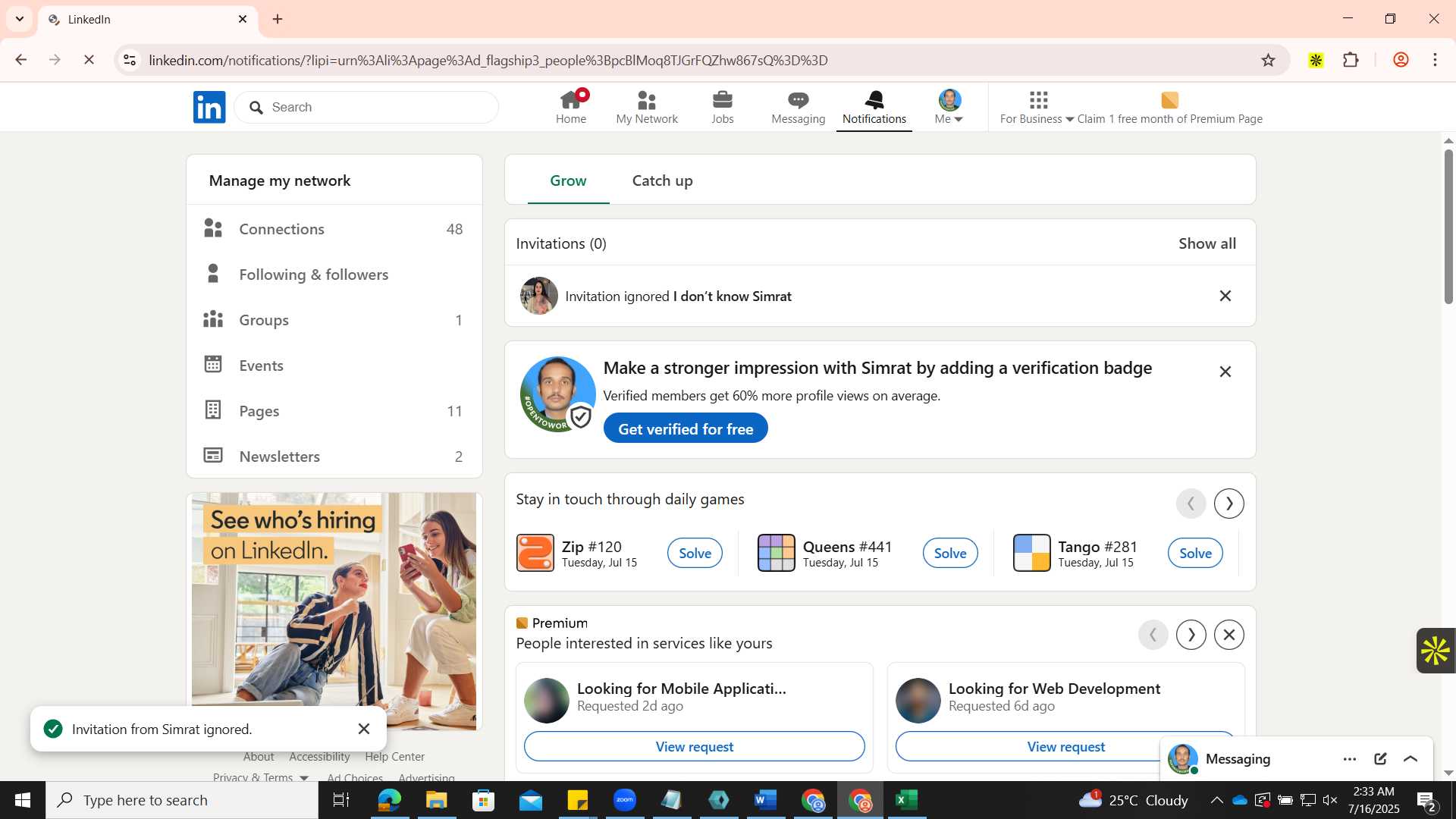View request for Web Development
The image size is (1456, 819).
click(x=1065, y=746)
